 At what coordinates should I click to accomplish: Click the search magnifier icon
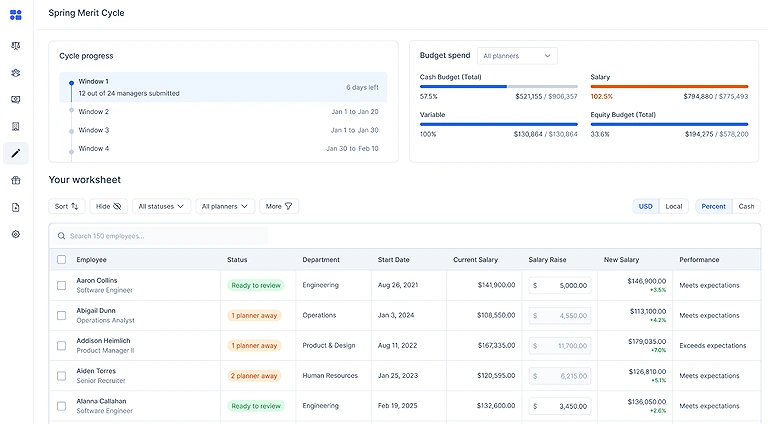[x=61, y=236]
